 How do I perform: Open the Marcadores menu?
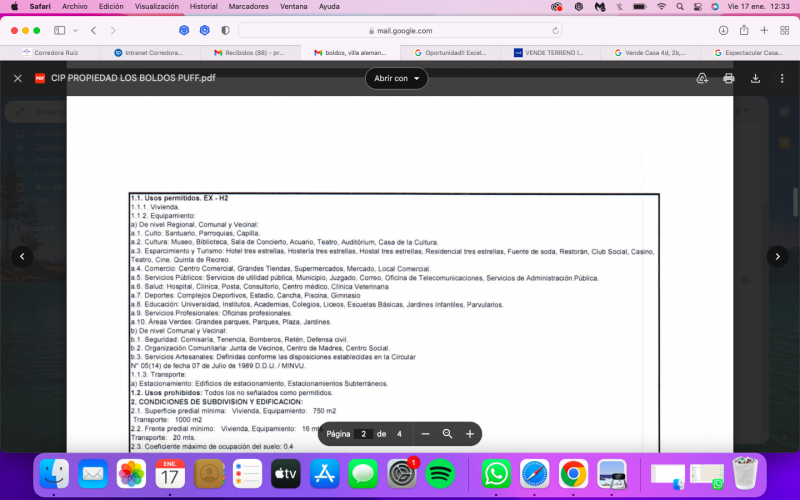coord(248,7)
